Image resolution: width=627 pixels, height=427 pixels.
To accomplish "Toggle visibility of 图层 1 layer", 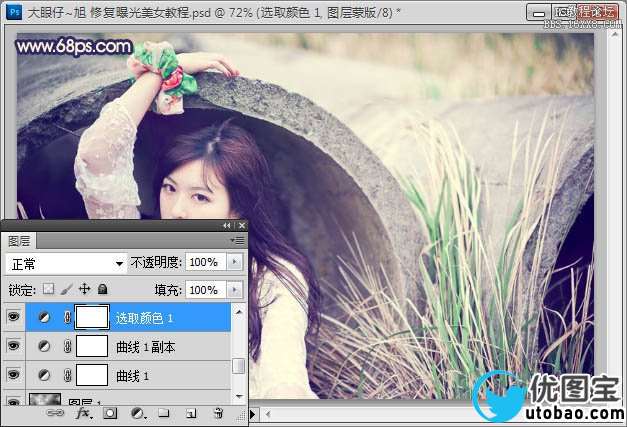I will [x=14, y=401].
